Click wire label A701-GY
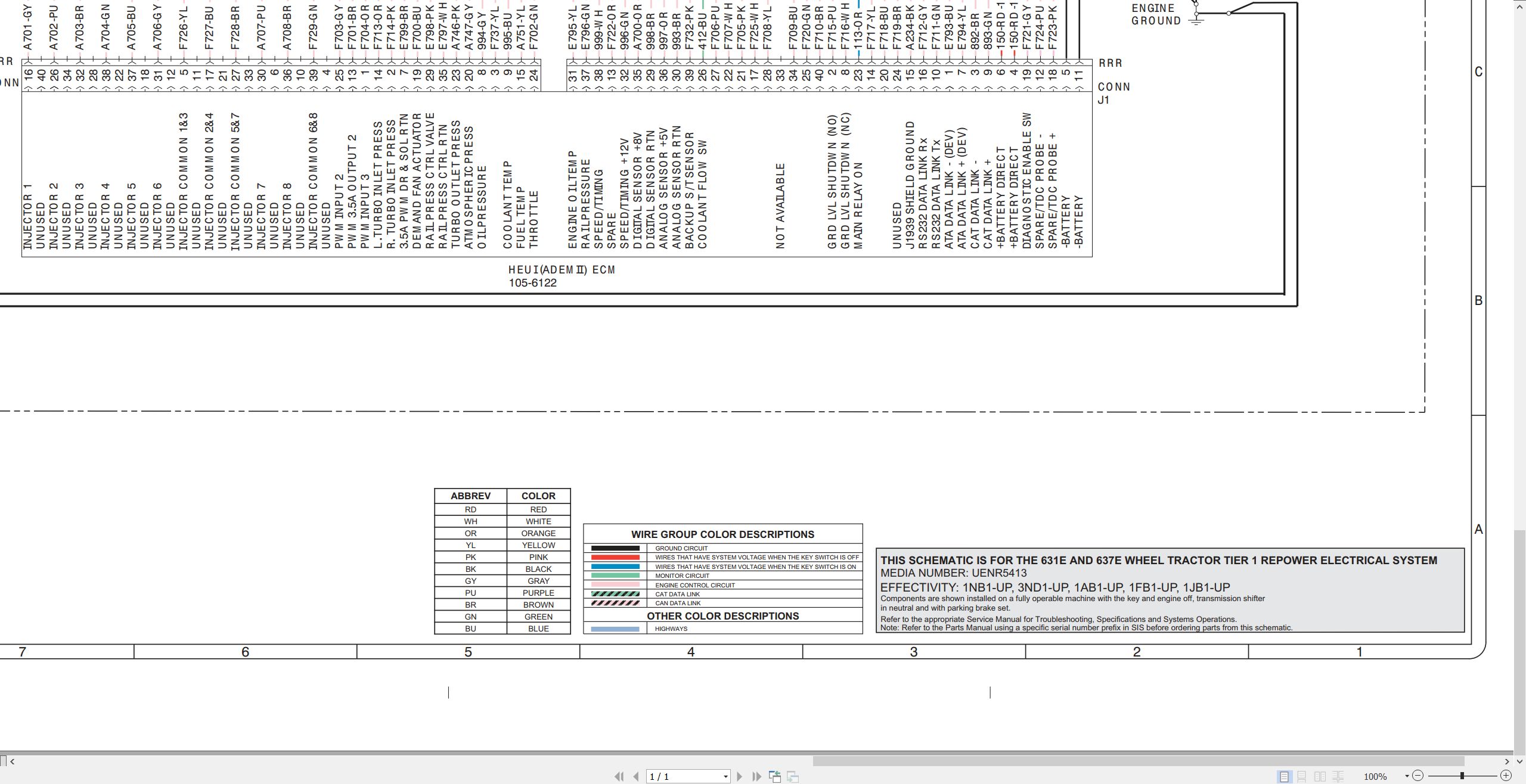 [x=27, y=27]
